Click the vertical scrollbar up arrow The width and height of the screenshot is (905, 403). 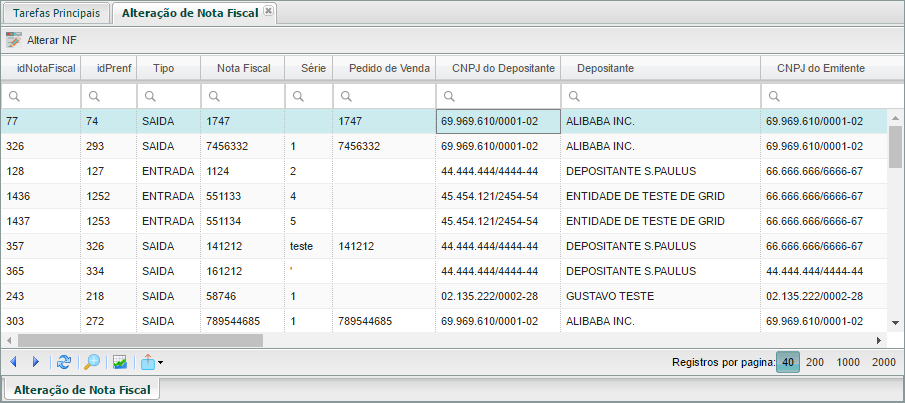(895, 118)
